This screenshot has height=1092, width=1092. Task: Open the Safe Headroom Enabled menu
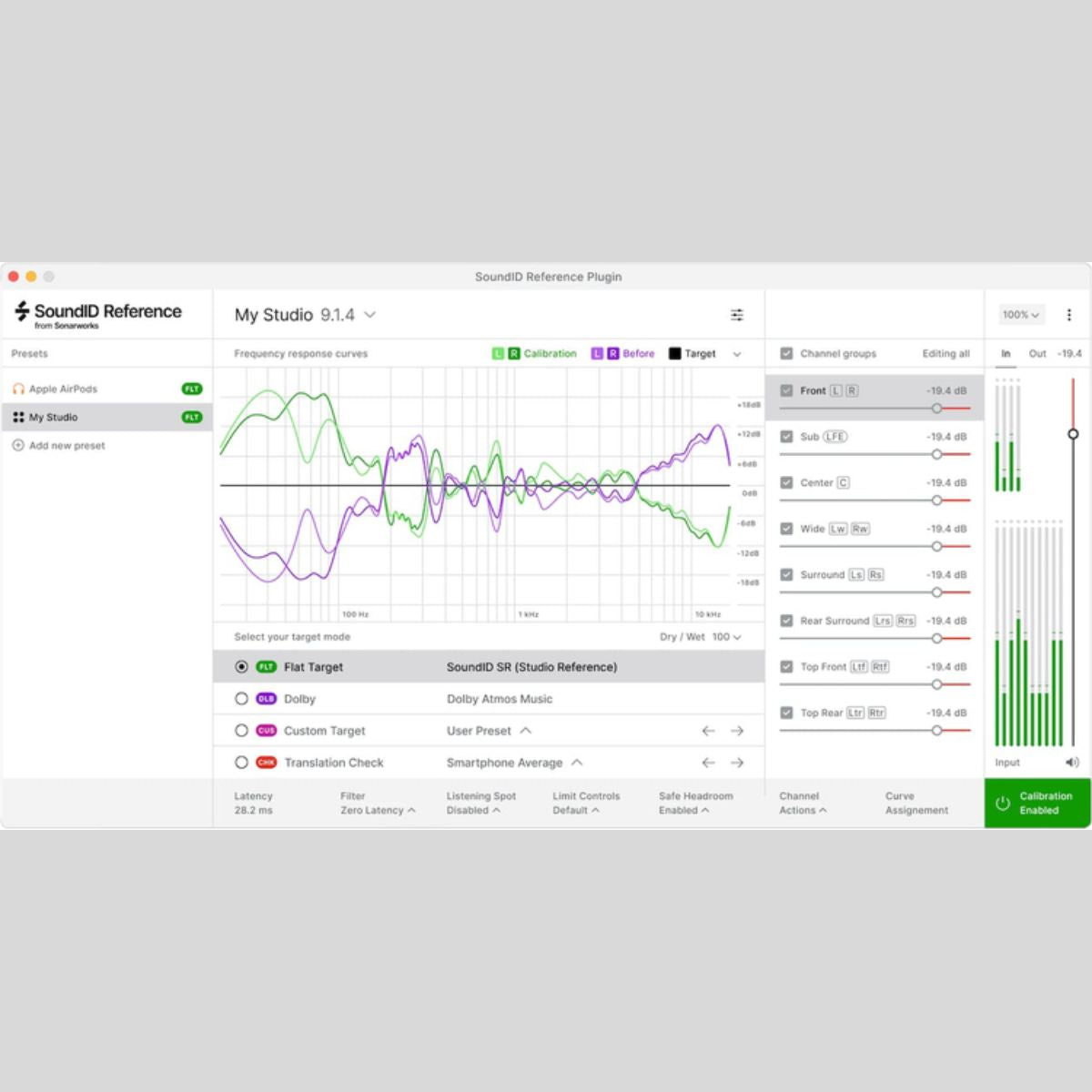pyautogui.click(x=695, y=803)
